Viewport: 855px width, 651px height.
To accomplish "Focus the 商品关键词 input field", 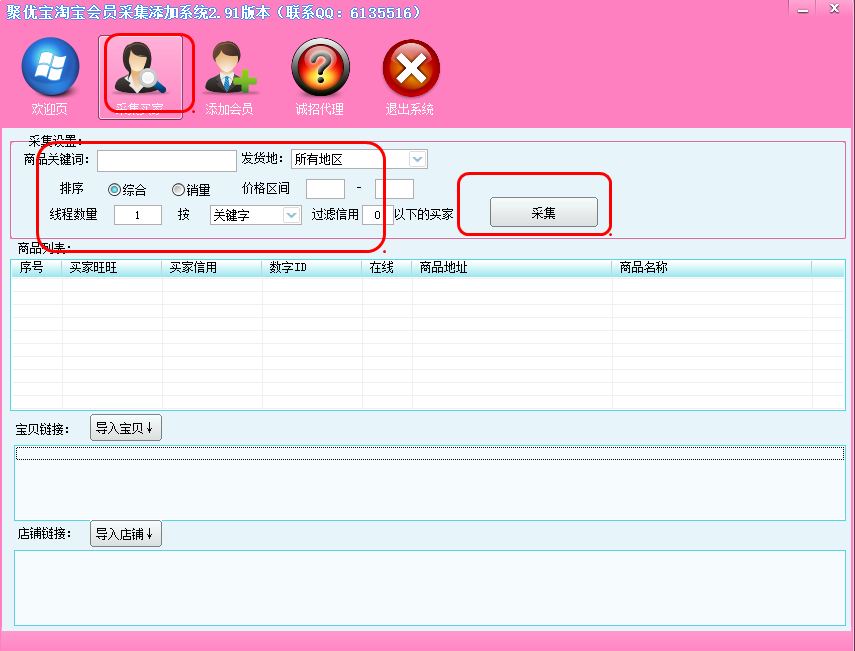I will (167, 160).
